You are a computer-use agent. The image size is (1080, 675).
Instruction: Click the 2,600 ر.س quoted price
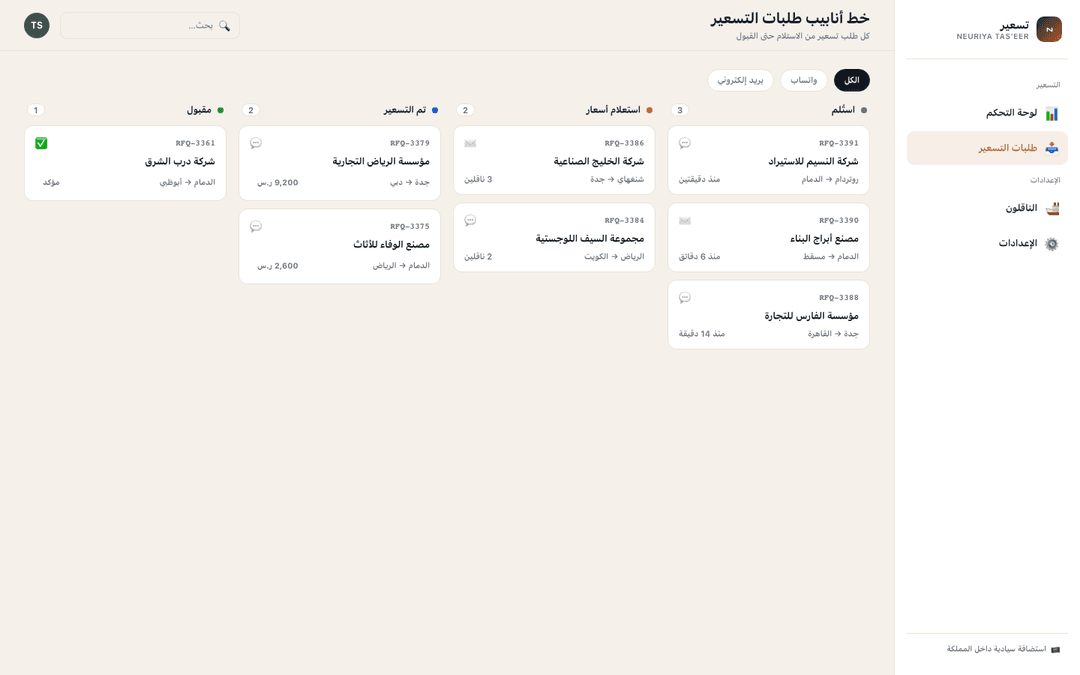point(278,266)
